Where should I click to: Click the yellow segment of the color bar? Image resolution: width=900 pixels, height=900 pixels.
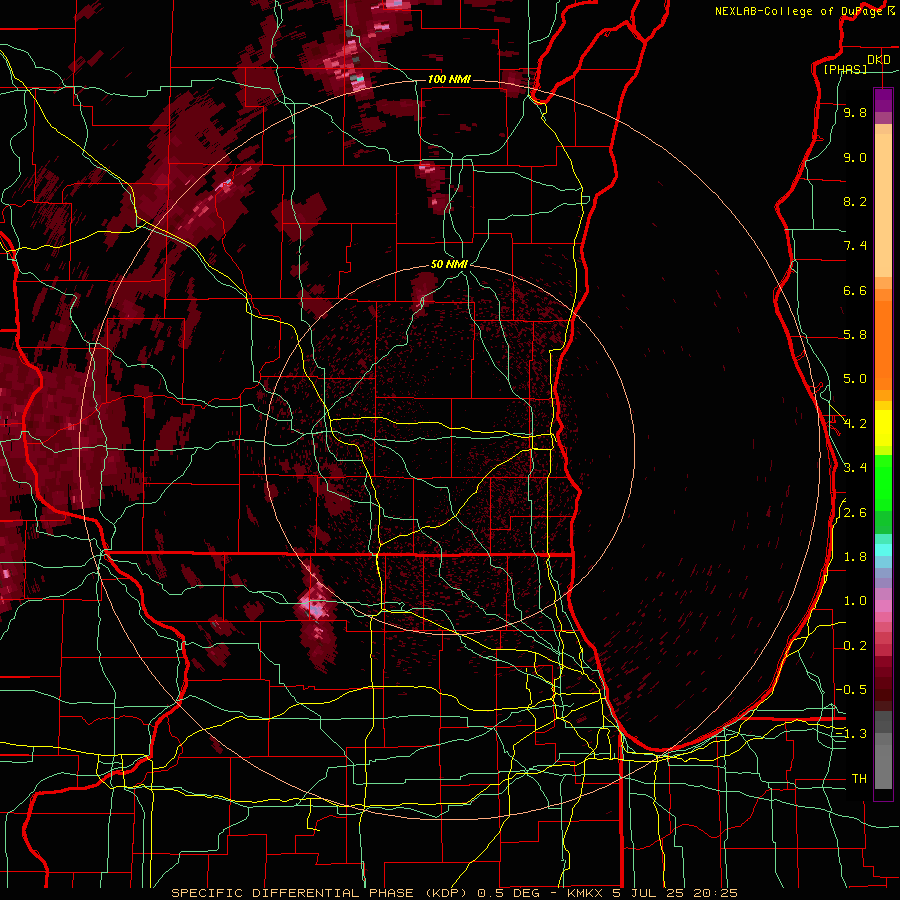[883, 428]
